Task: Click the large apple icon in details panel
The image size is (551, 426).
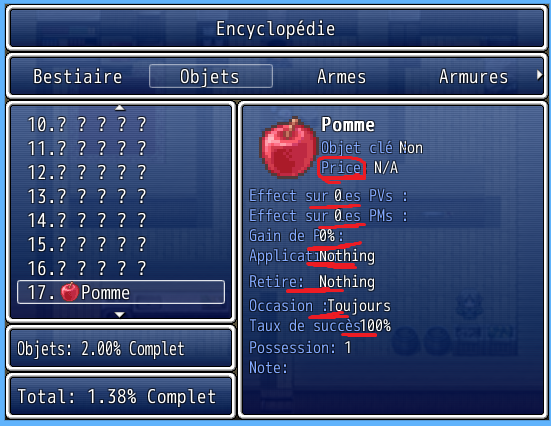Action: (288, 148)
